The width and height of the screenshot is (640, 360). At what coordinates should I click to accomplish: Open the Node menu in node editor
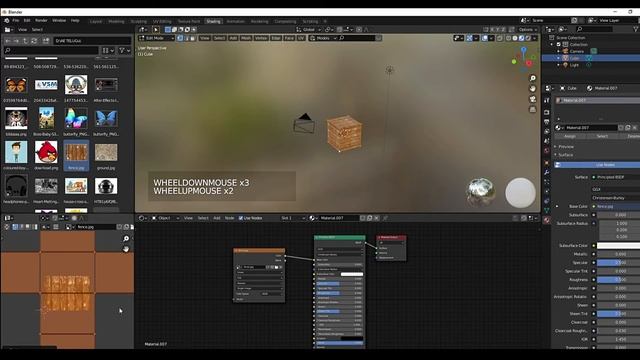tap(229, 218)
